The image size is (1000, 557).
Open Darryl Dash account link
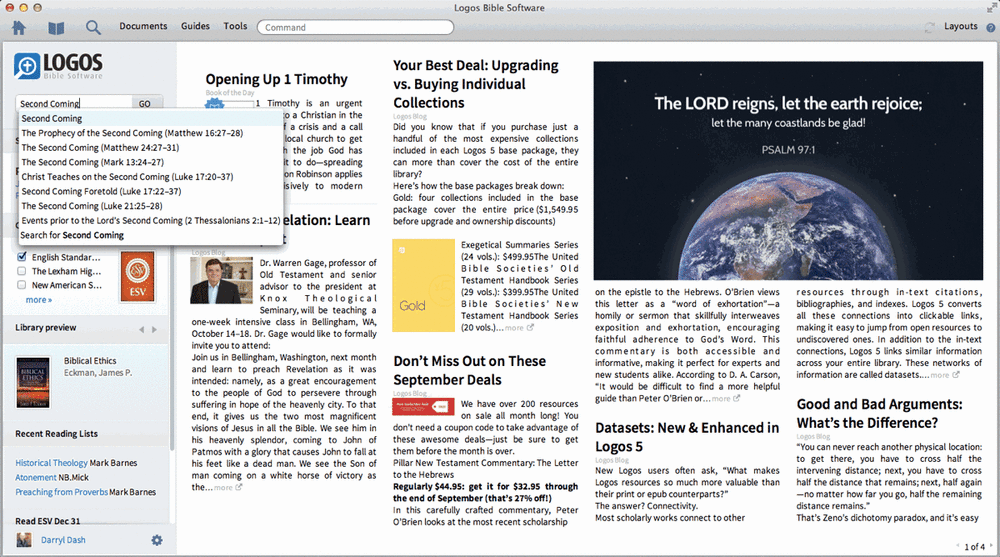coord(63,540)
